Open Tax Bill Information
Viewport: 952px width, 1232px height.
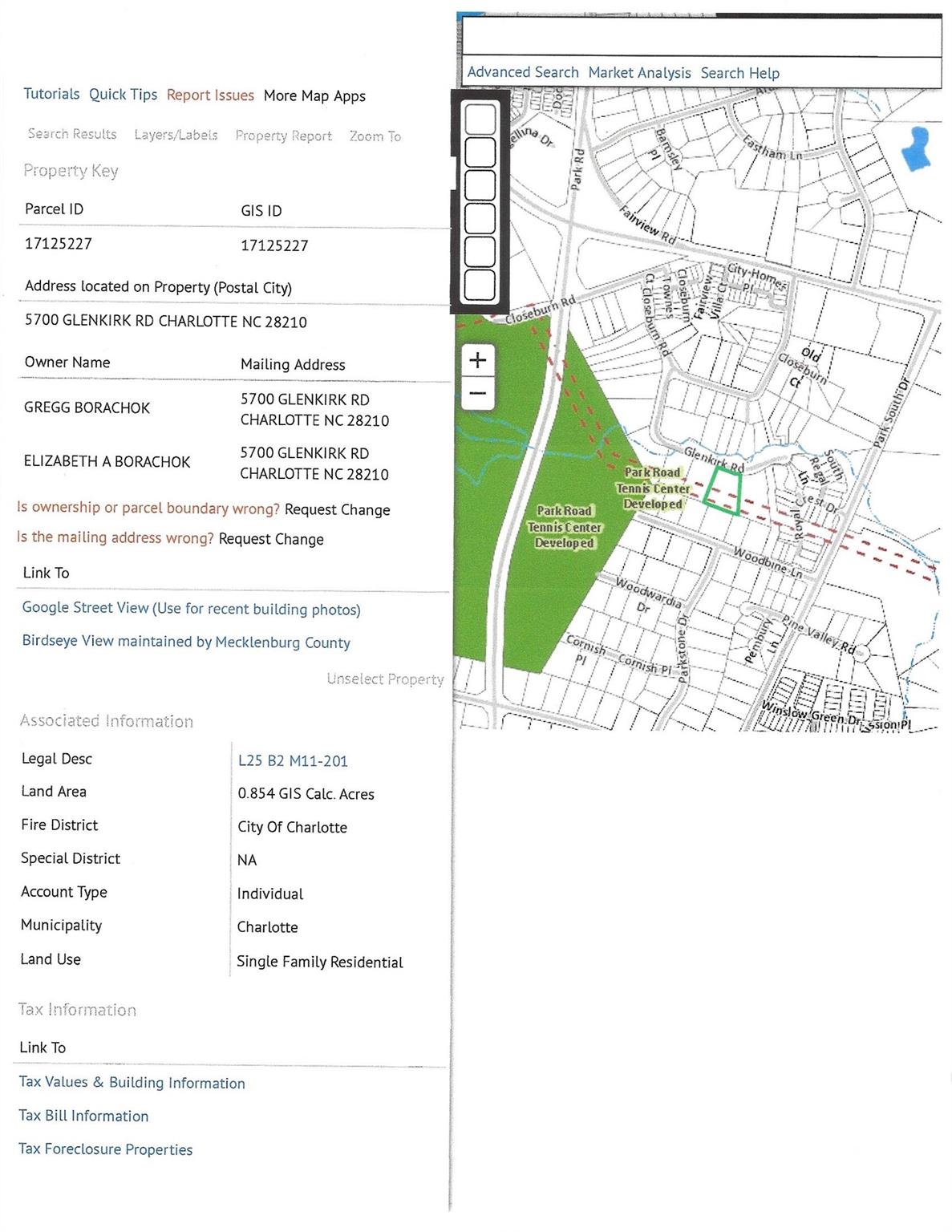(83, 1116)
